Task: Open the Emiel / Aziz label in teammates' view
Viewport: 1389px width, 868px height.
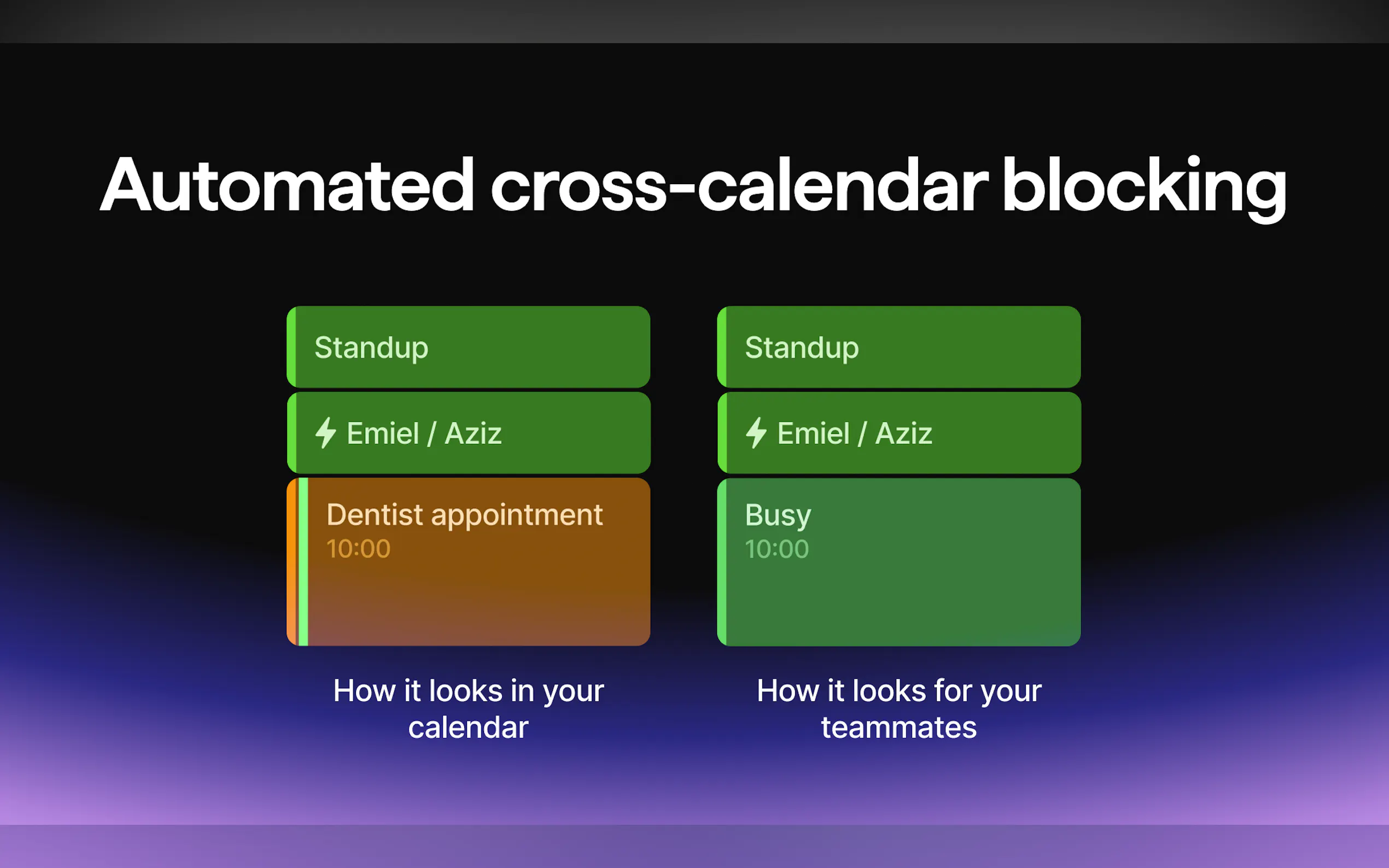Action: (x=854, y=433)
